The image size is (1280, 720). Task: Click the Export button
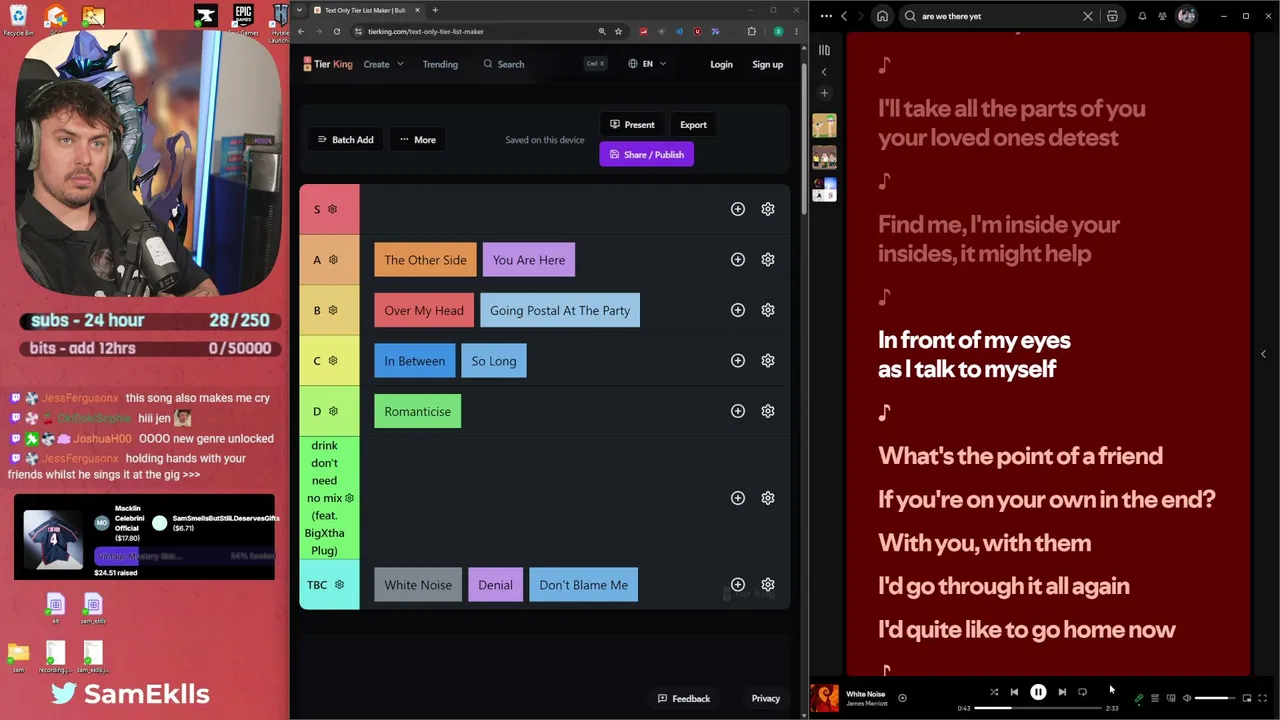(693, 125)
